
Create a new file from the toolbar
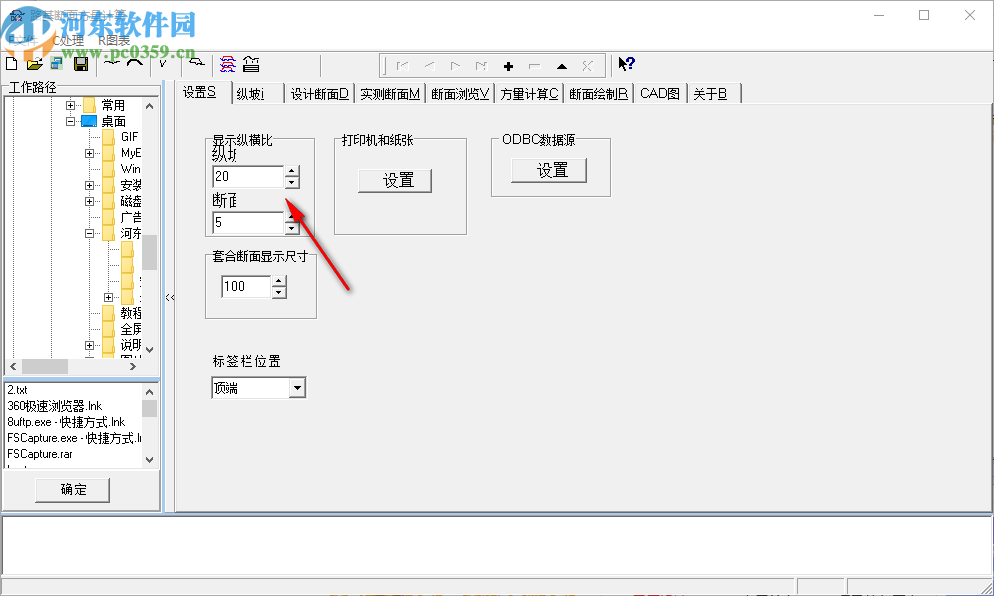tap(10, 63)
